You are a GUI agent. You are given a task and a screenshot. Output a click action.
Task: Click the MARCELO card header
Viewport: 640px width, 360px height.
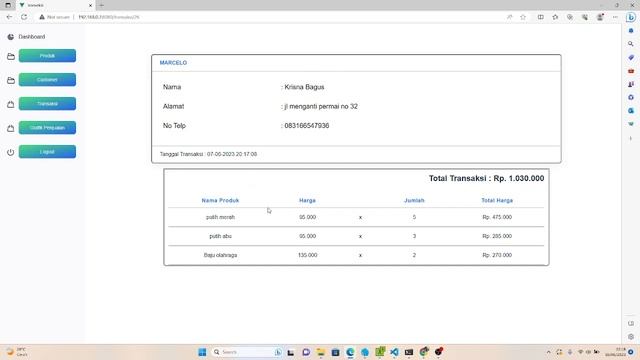pyautogui.click(x=173, y=63)
